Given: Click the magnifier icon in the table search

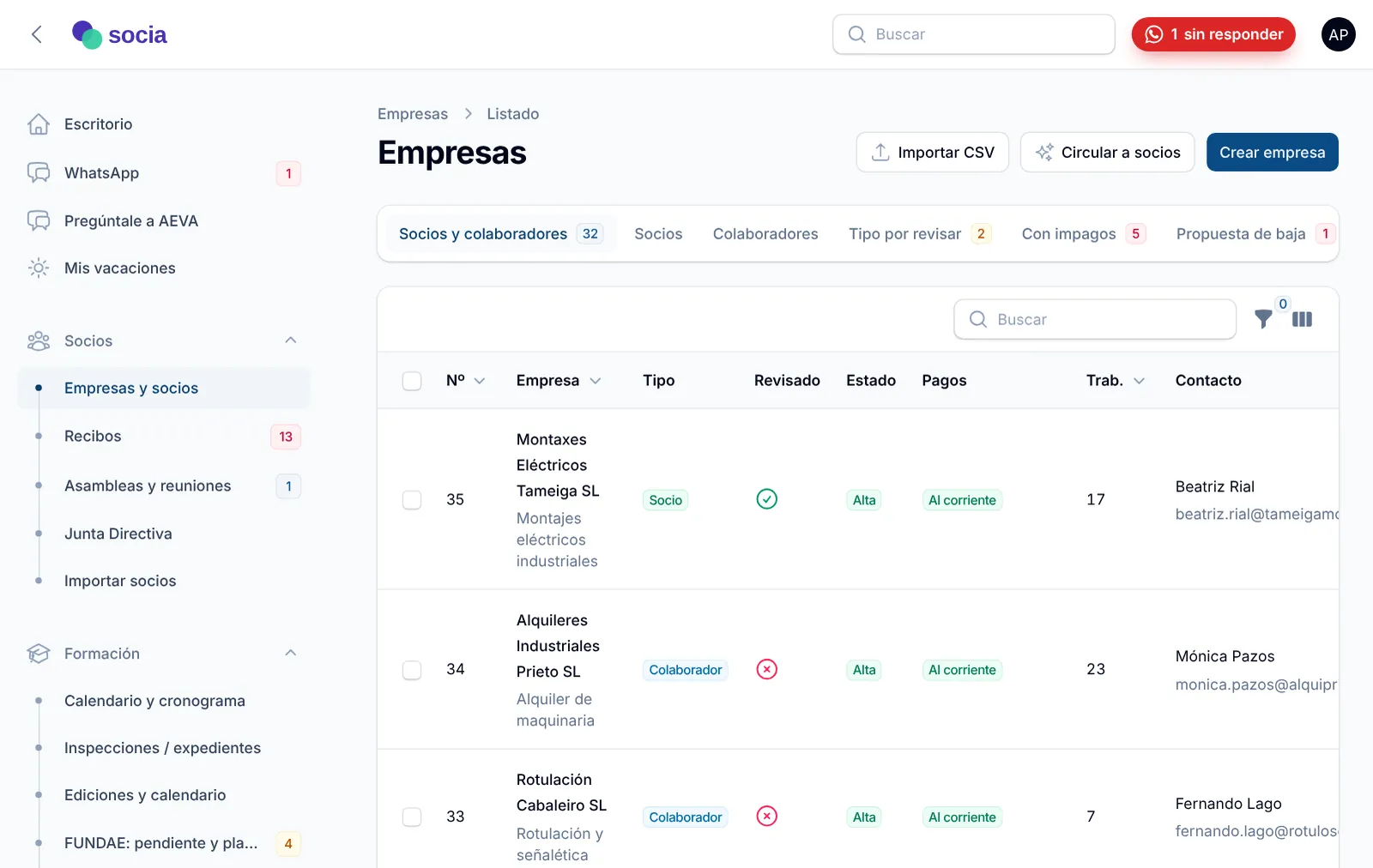Looking at the screenshot, I should (x=977, y=319).
